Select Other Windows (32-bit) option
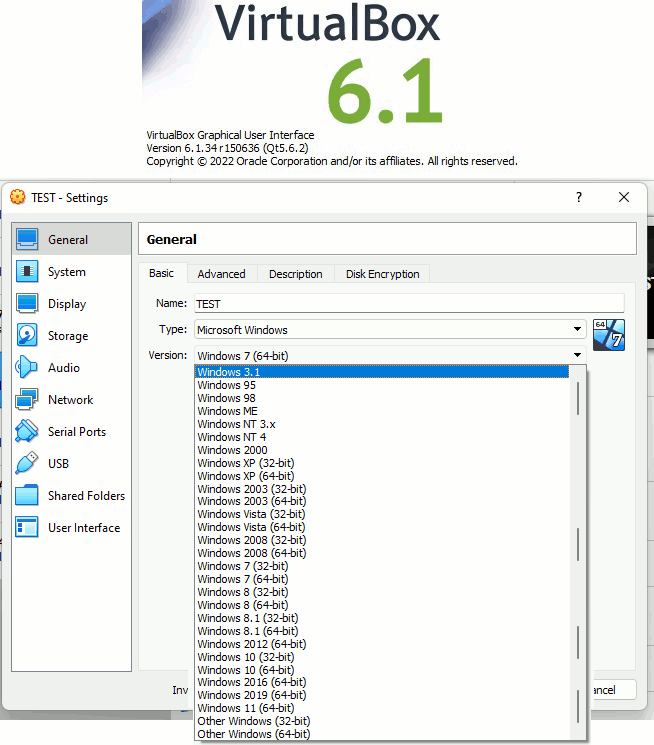Viewport: 654px width, 745px height. (x=382, y=721)
